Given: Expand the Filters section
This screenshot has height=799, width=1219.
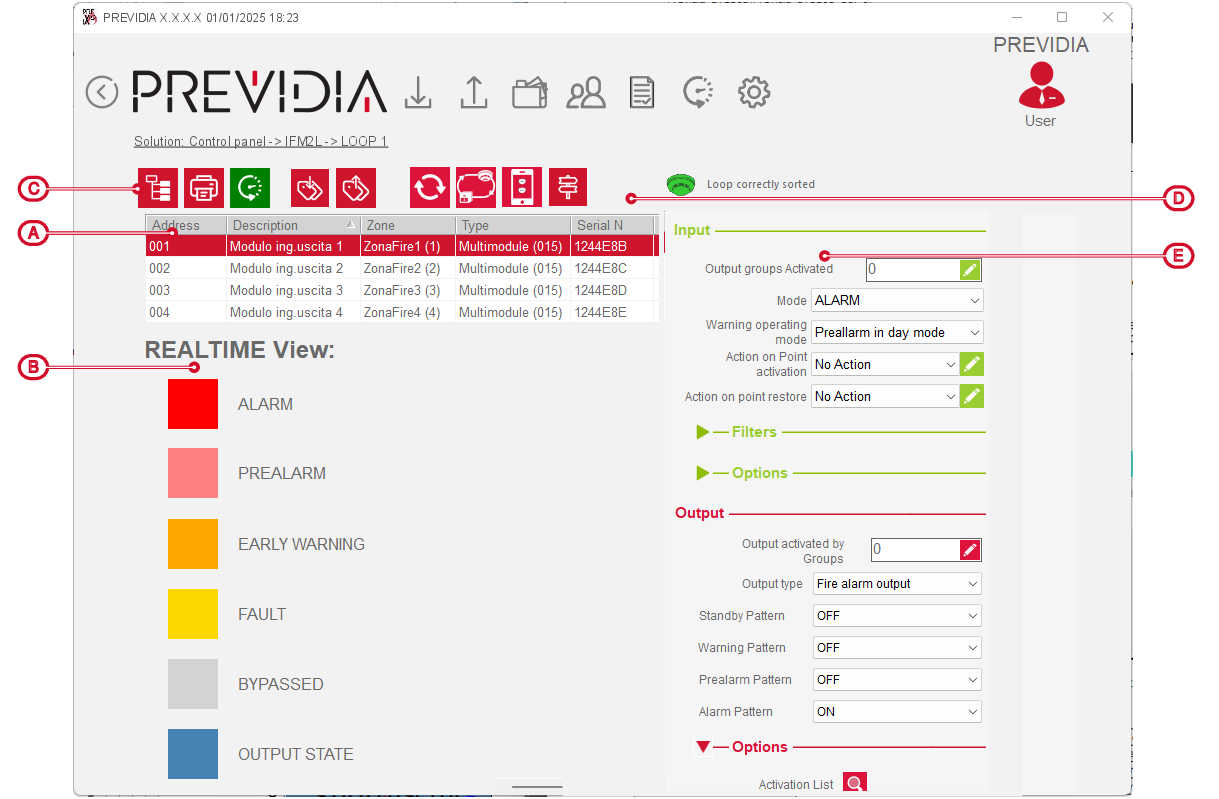Looking at the screenshot, I should click(x=703, y=432).
